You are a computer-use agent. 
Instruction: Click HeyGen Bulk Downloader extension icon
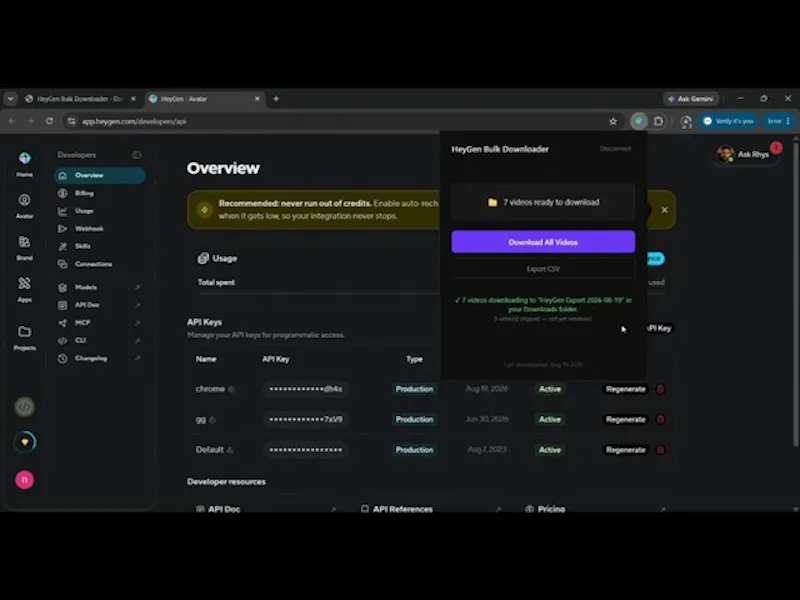coord(639,121)
